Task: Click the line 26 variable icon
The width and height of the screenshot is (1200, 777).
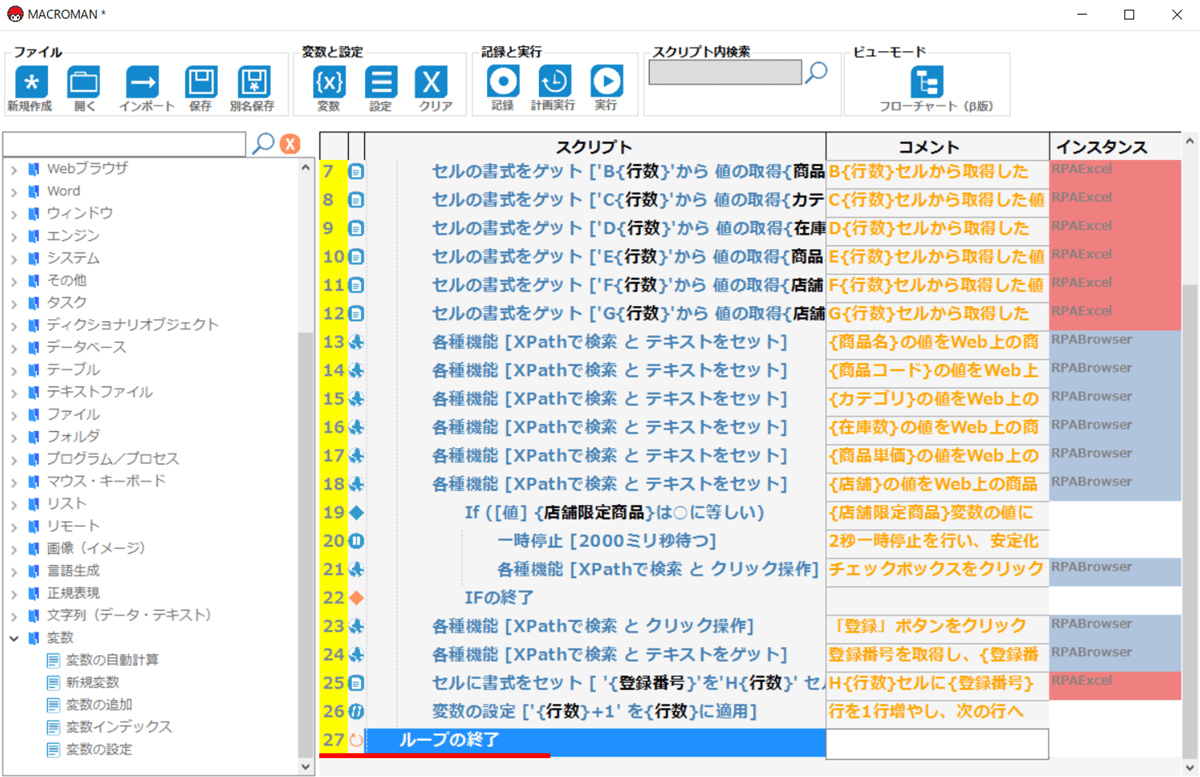Action: click(357, 712)
